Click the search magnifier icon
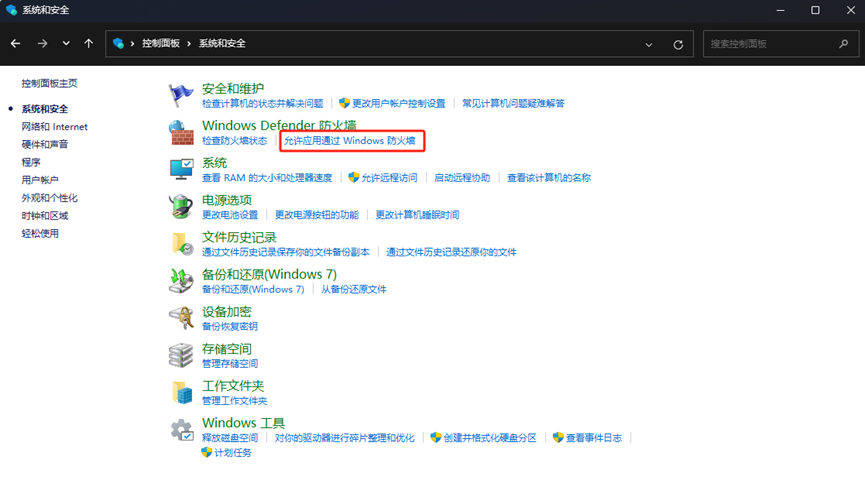The width and height of the screenshot is (865, 480). (x=843, y=44)
